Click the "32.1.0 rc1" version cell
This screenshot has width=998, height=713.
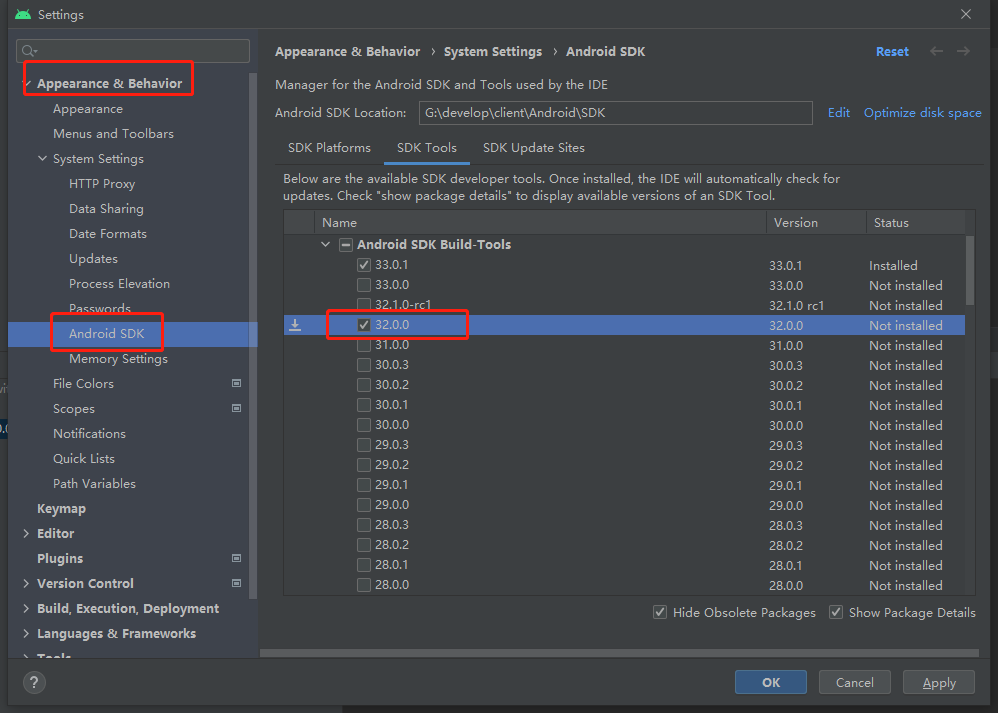click(796, 306)
